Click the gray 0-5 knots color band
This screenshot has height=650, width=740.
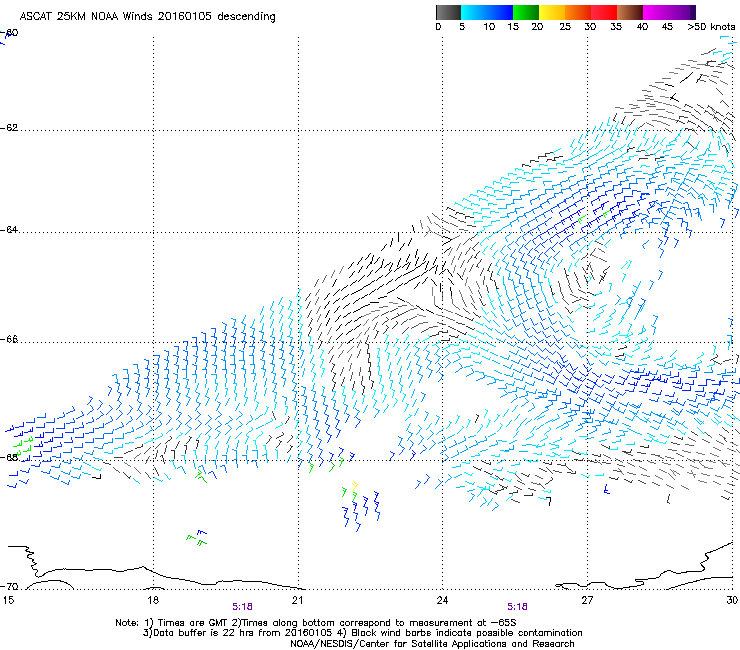(448, 12)
